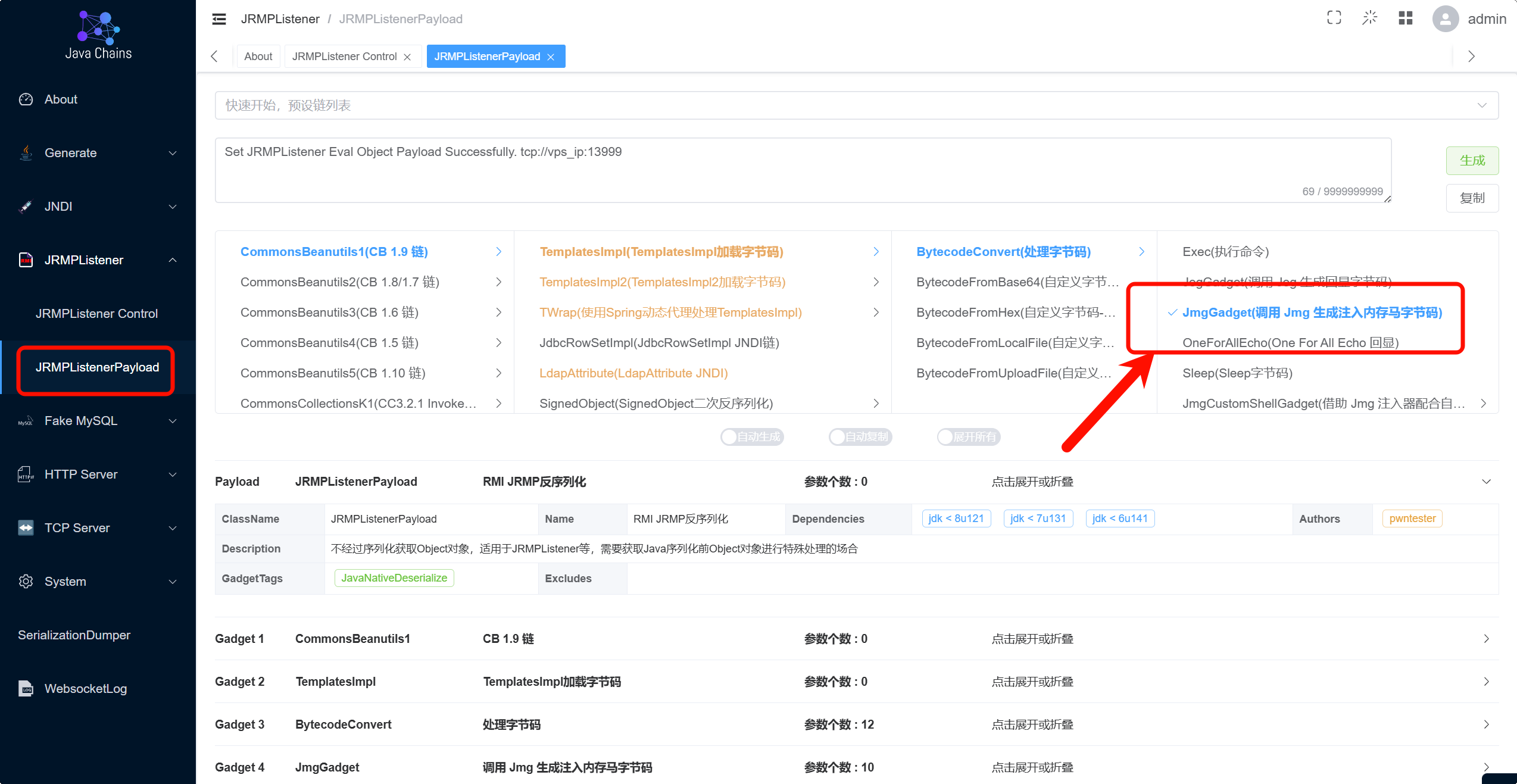Click the WebsocketLog sidebar icon
The image size is (1517, 784).
click(x=26, y=689)
